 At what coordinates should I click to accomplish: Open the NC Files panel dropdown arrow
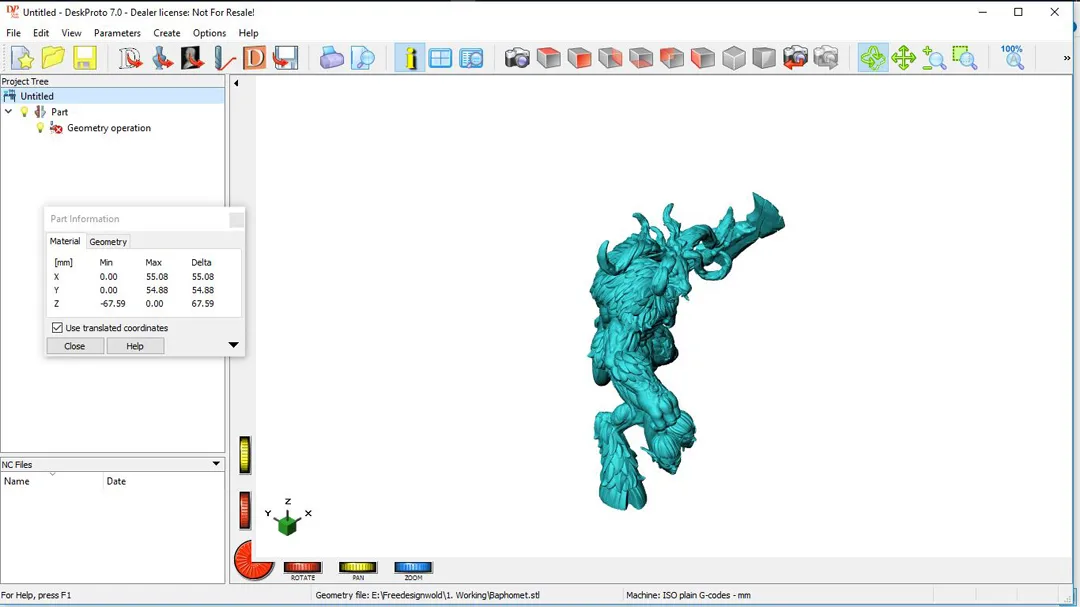coord(216,464)
